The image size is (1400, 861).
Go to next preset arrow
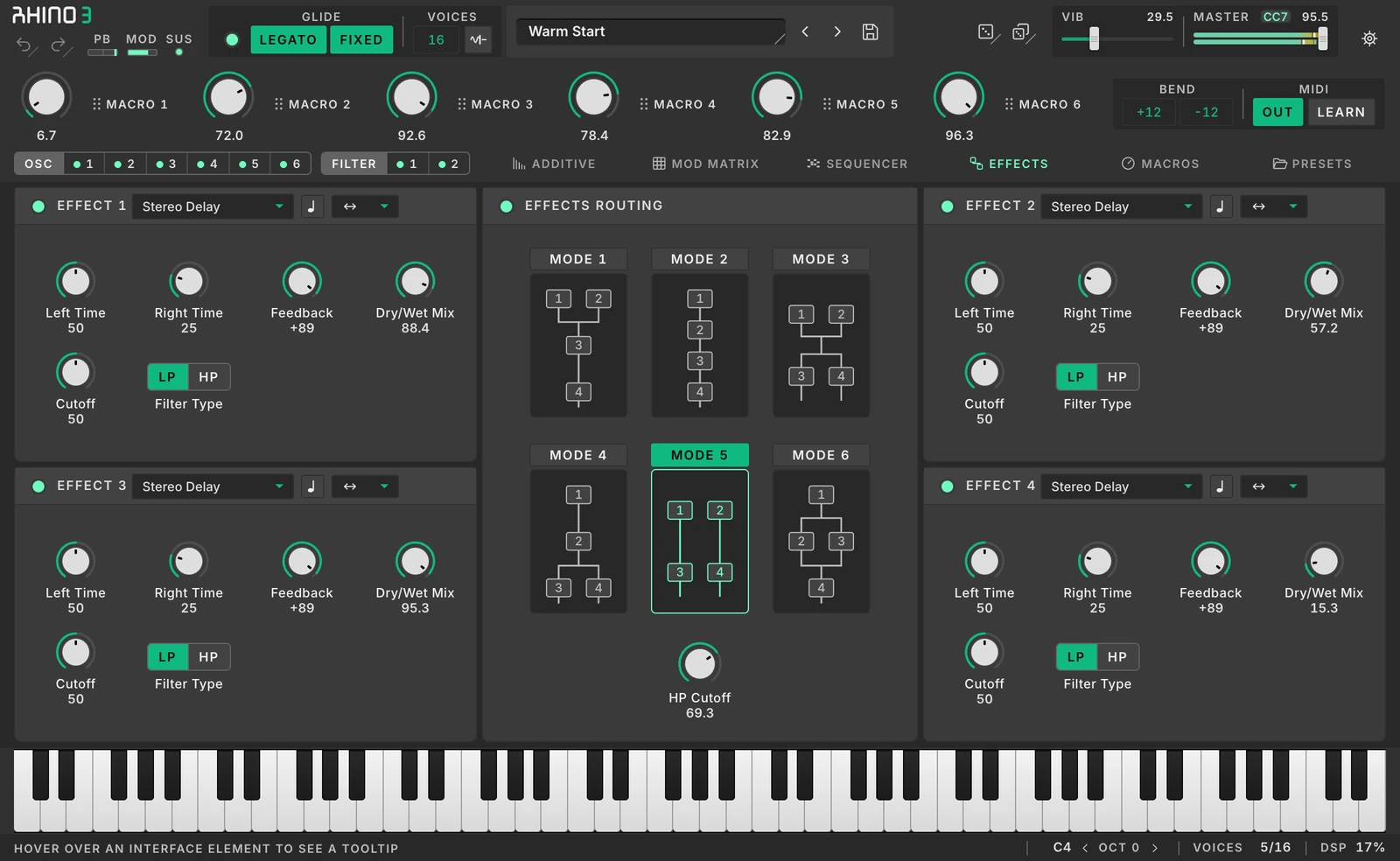coord(837,31)
